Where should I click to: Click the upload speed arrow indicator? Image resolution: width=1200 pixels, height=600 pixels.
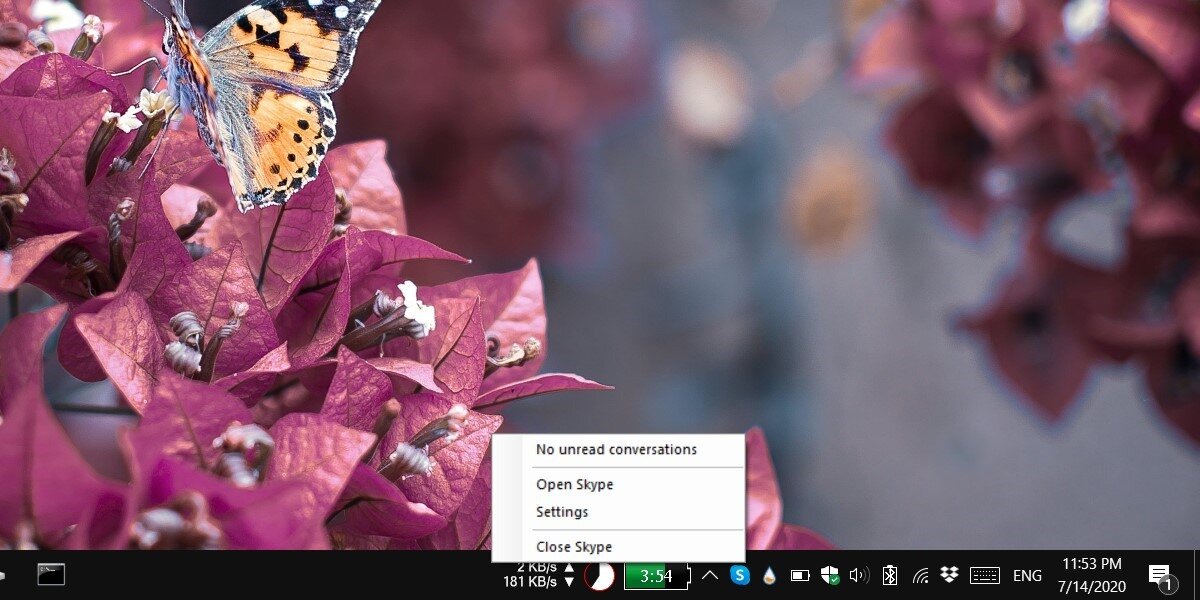(x=567, y=566)
